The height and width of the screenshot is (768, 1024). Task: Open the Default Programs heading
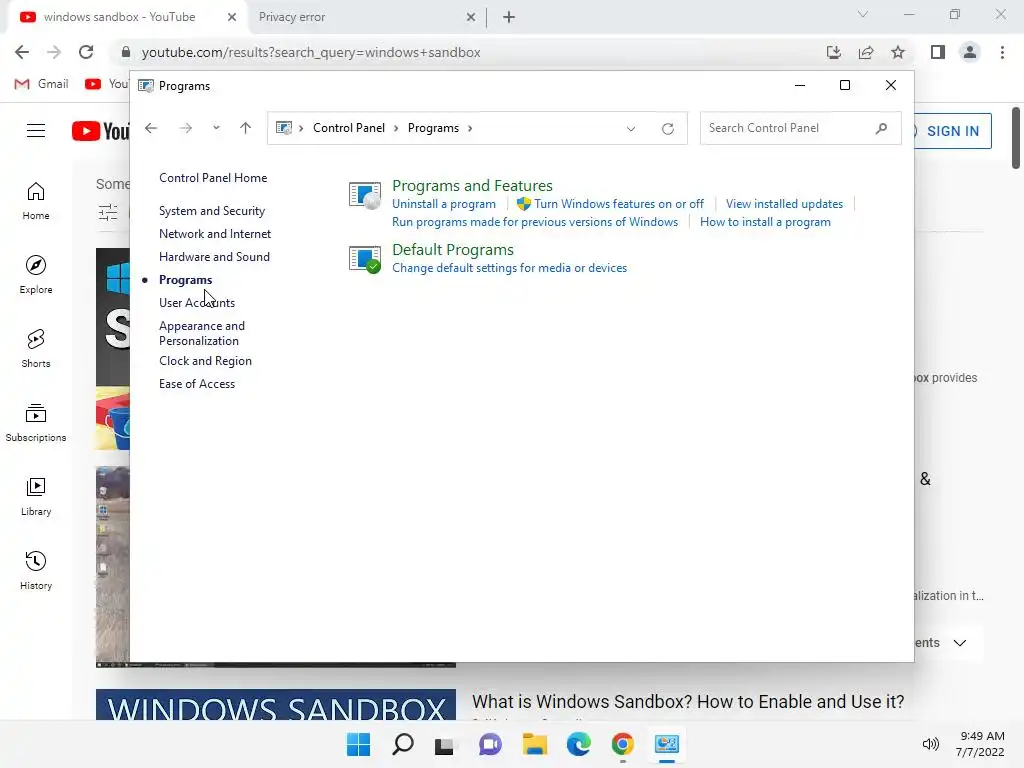coord(453,249)
